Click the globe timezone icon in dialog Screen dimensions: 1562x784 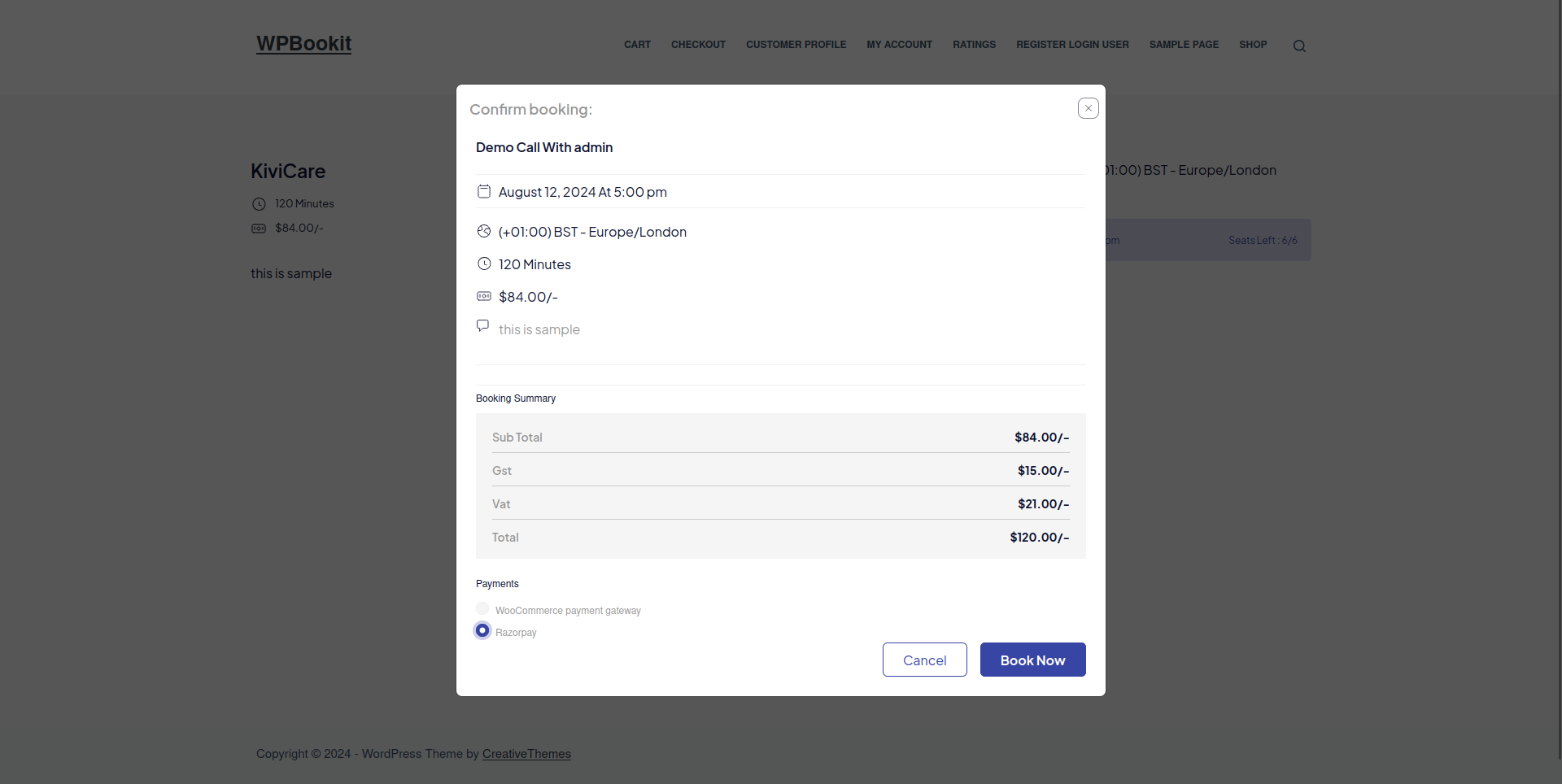coord(484,231)
